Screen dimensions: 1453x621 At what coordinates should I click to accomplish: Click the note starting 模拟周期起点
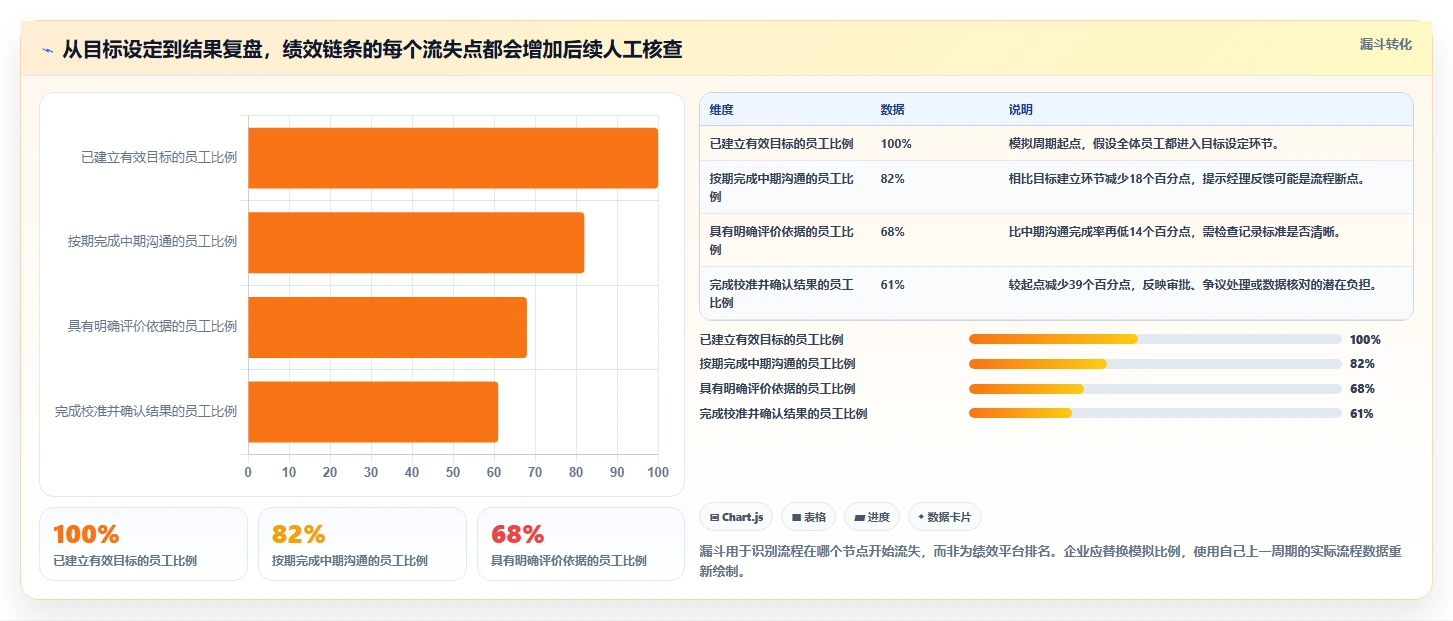tap(1144, 144)
